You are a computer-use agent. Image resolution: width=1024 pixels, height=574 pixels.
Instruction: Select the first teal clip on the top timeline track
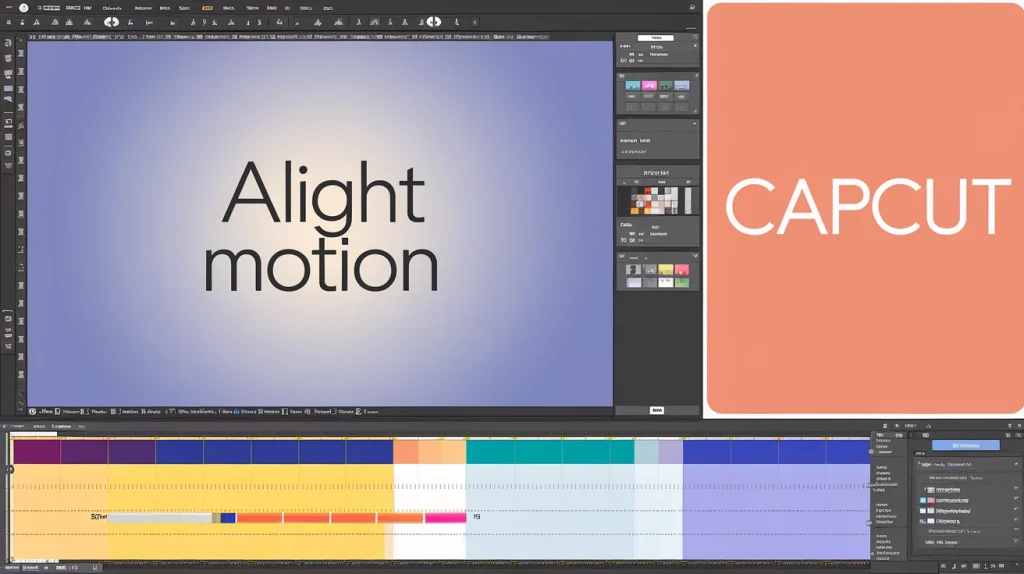click(490, 452)
